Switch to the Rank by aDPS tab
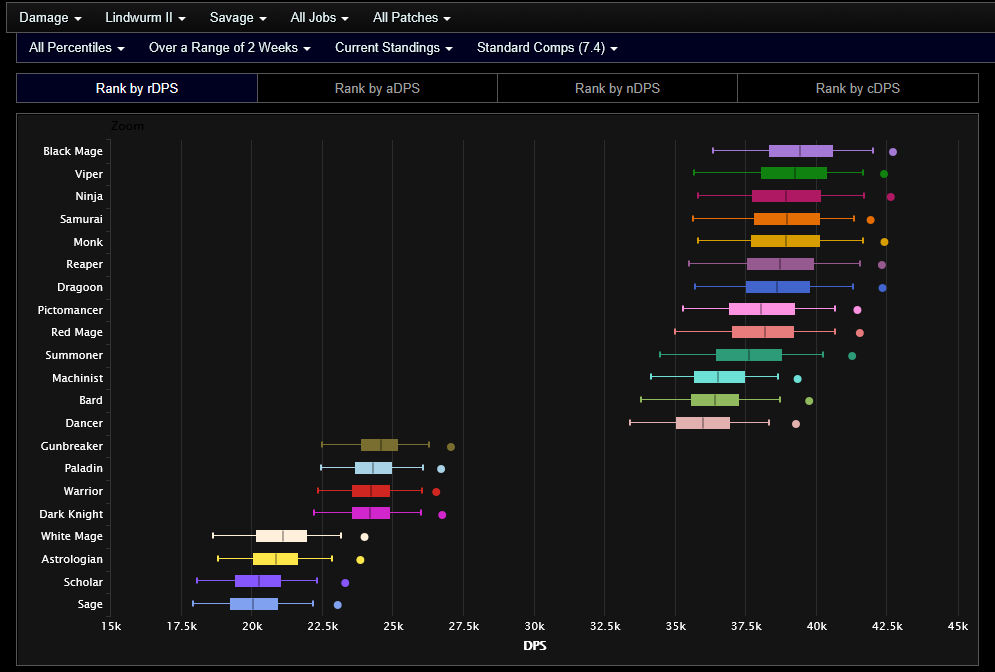Screen dimensions: 995x672 378,88
